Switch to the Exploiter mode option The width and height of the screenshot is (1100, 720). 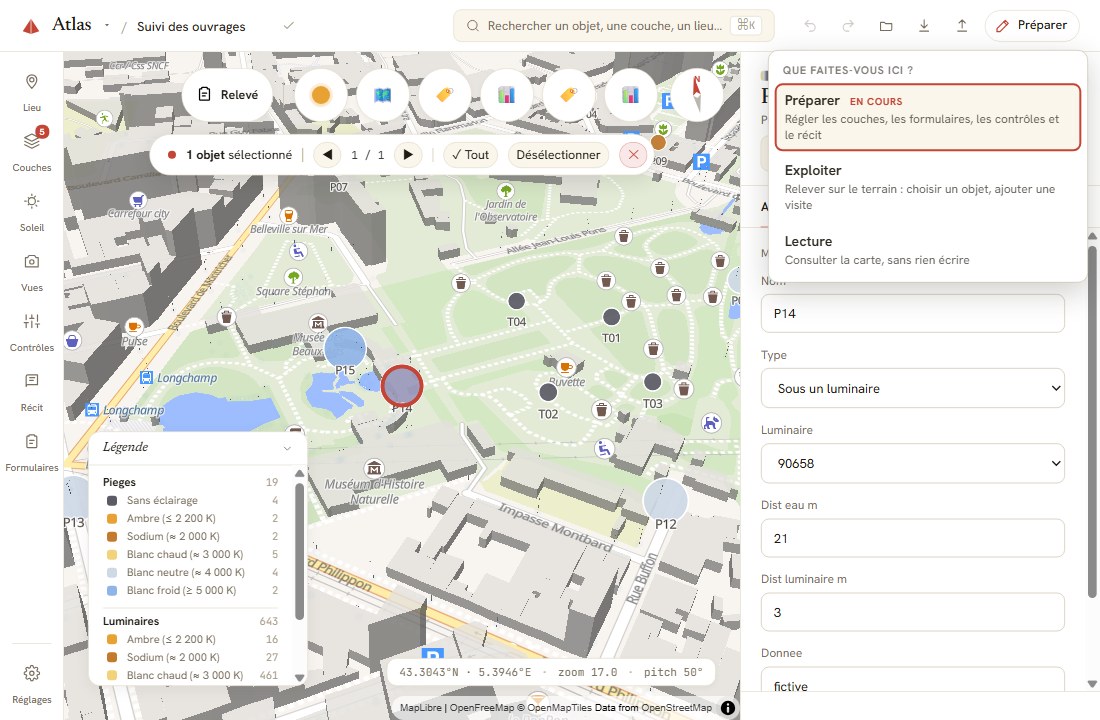point(927,187)
